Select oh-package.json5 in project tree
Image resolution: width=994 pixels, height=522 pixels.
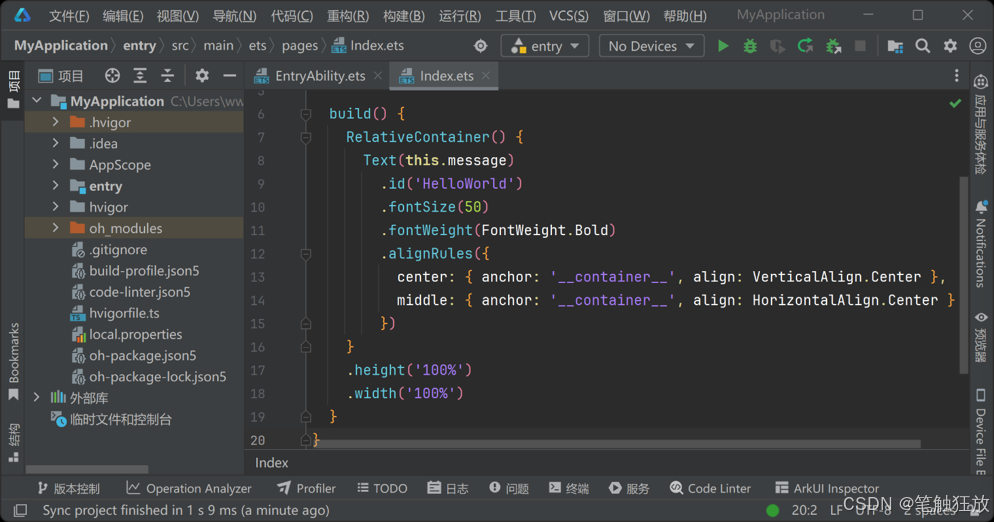143,356
